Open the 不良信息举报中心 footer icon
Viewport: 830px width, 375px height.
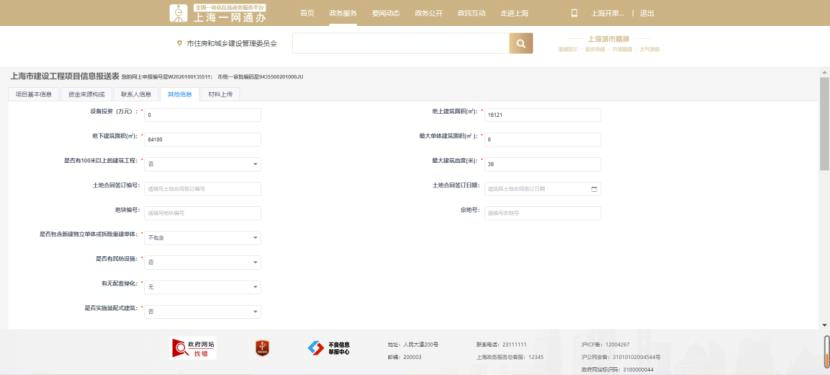[x=329, y=348]
